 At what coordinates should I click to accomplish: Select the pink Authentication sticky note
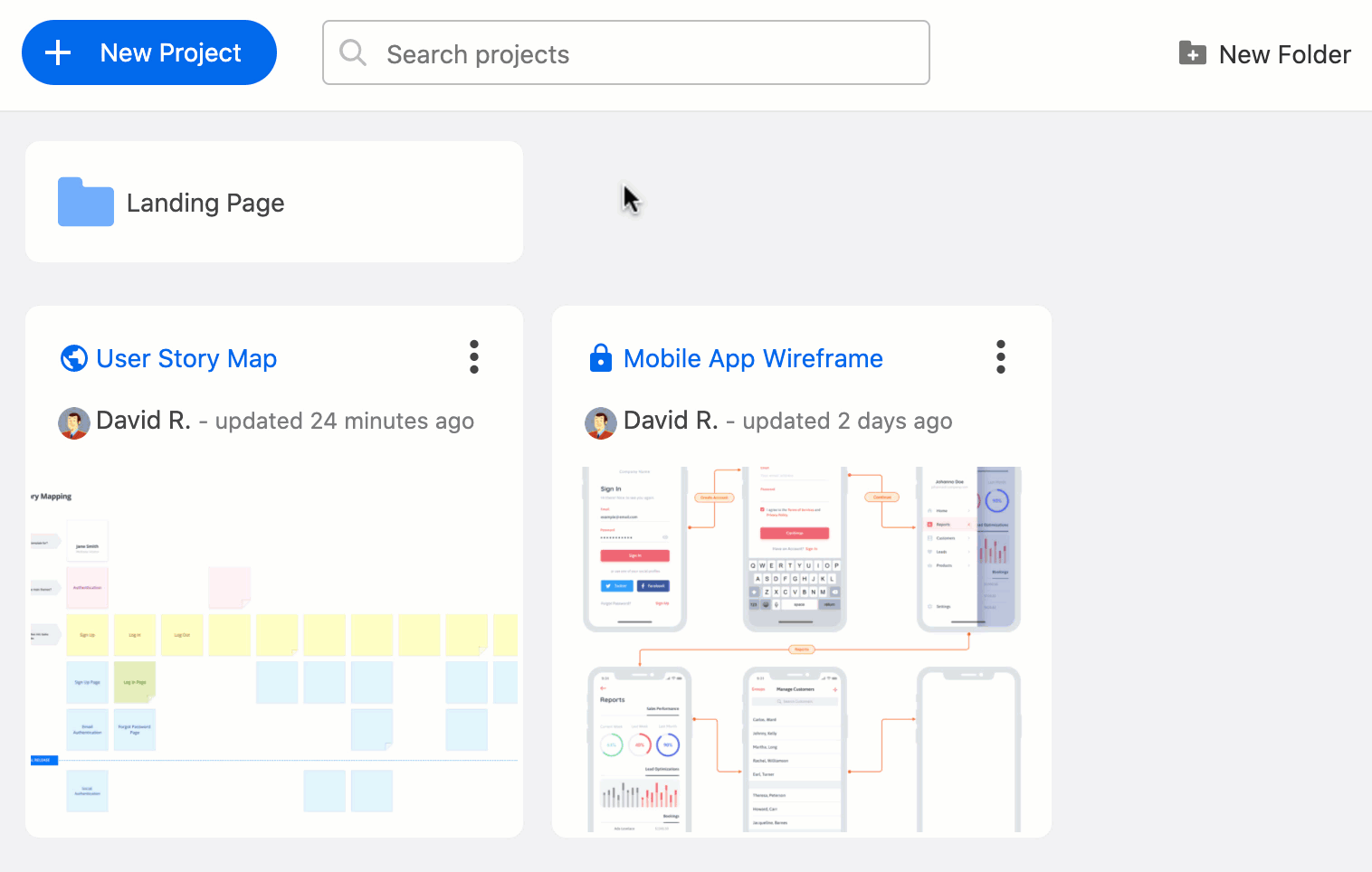point(87,587)
